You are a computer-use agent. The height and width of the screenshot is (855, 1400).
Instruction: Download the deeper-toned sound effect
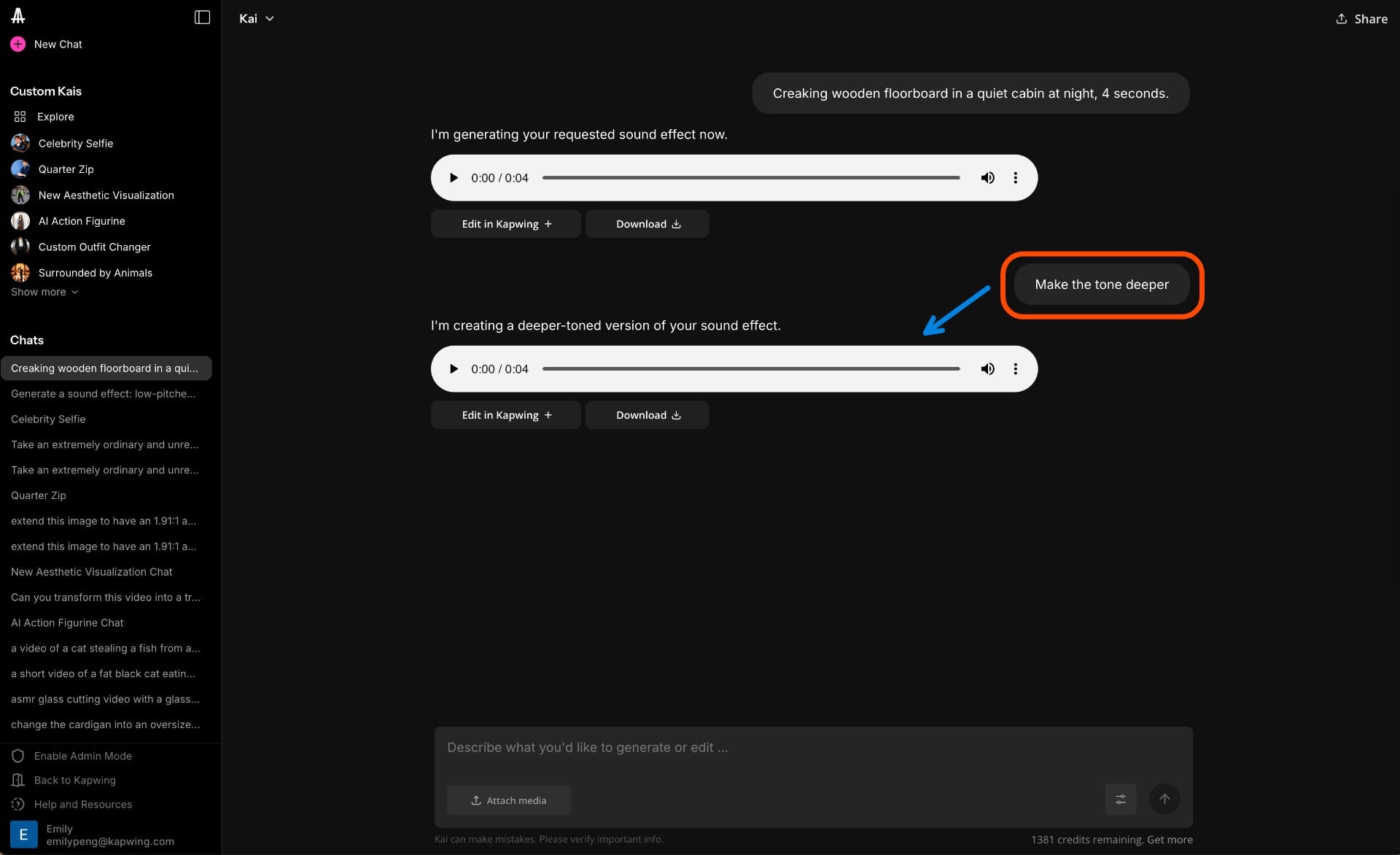tap(647, 414)
